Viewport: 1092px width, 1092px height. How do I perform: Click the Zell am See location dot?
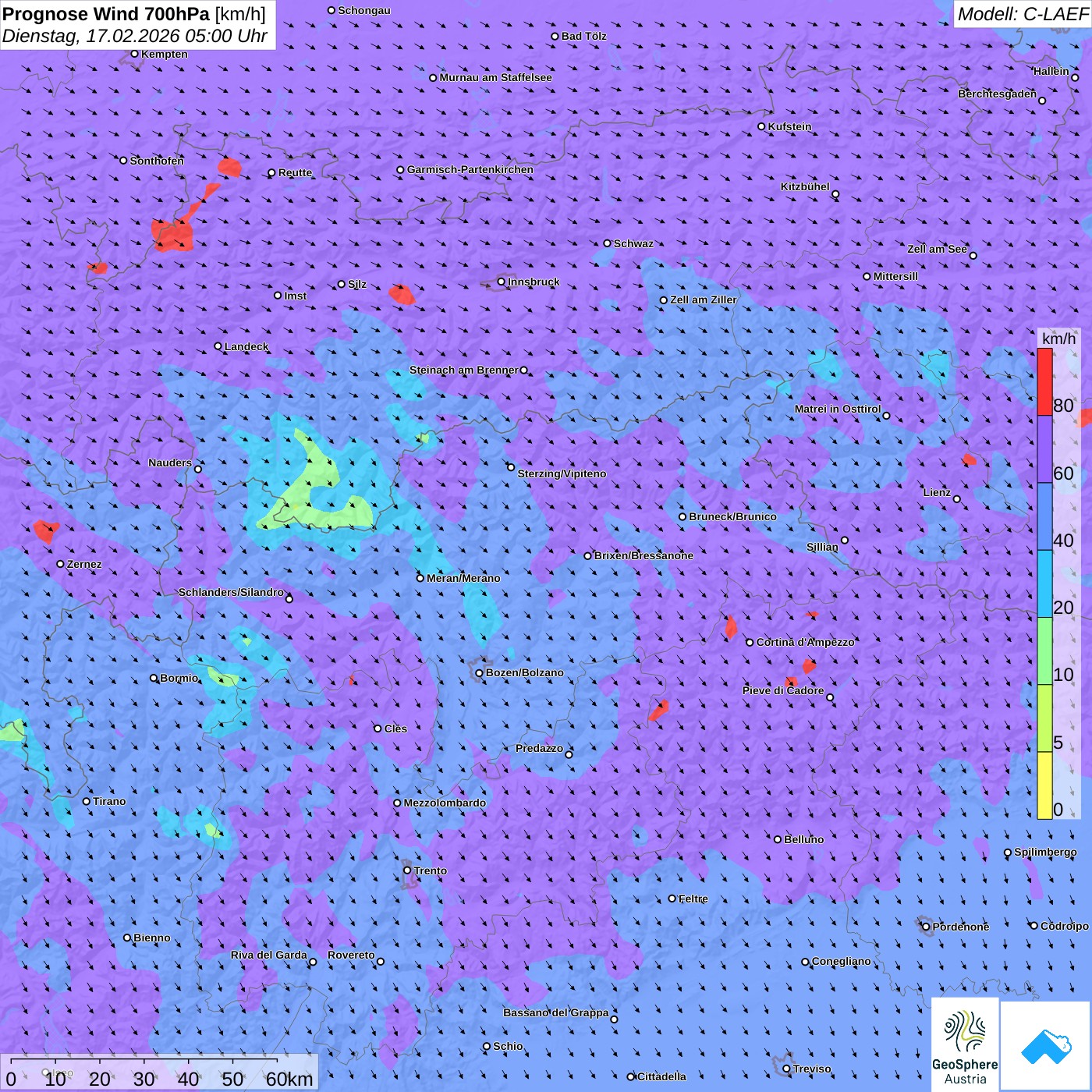pyautogui.click(x=973, y=255)
